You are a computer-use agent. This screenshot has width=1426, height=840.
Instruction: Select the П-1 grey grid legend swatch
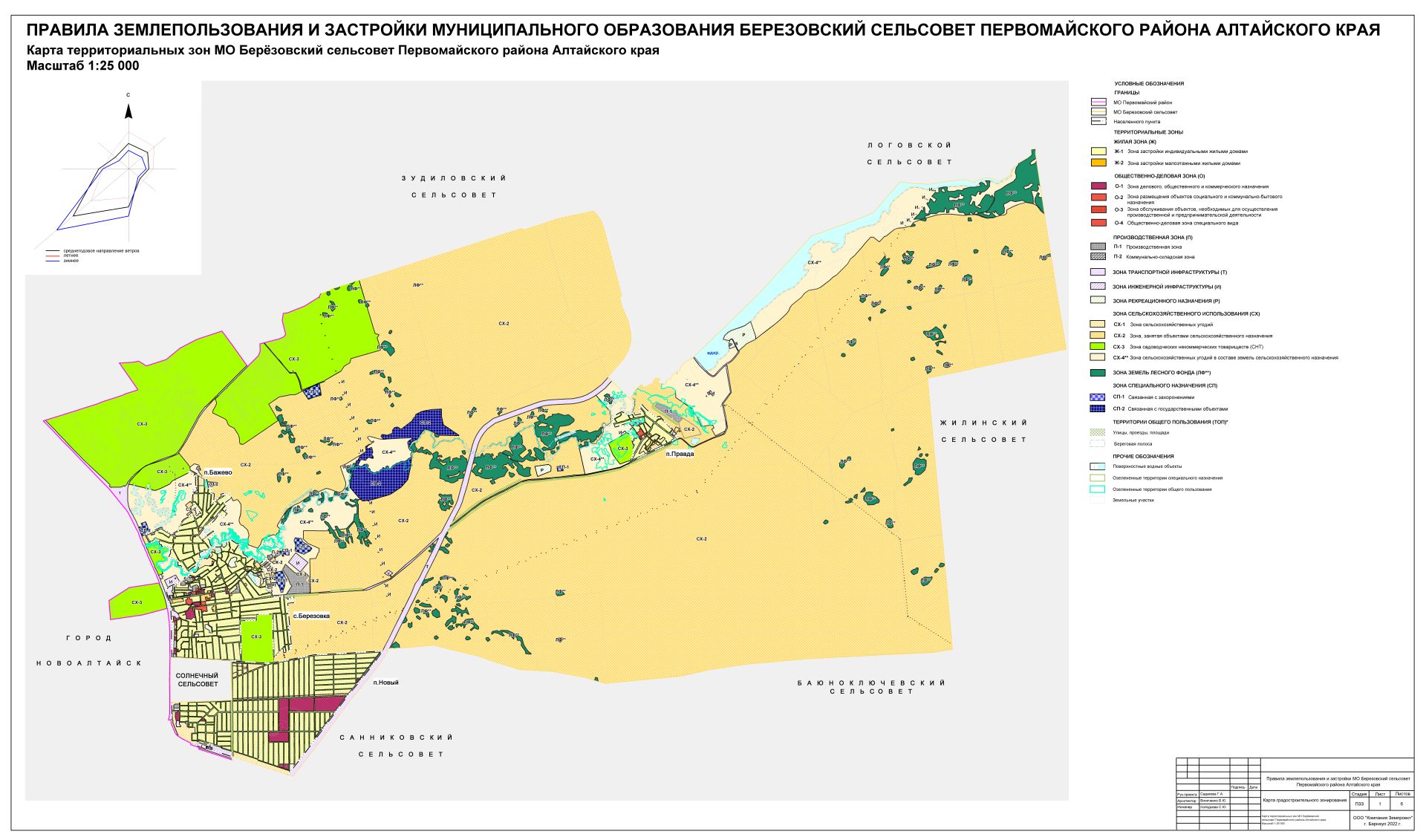pyautogui.click(x=1098, y=247)
